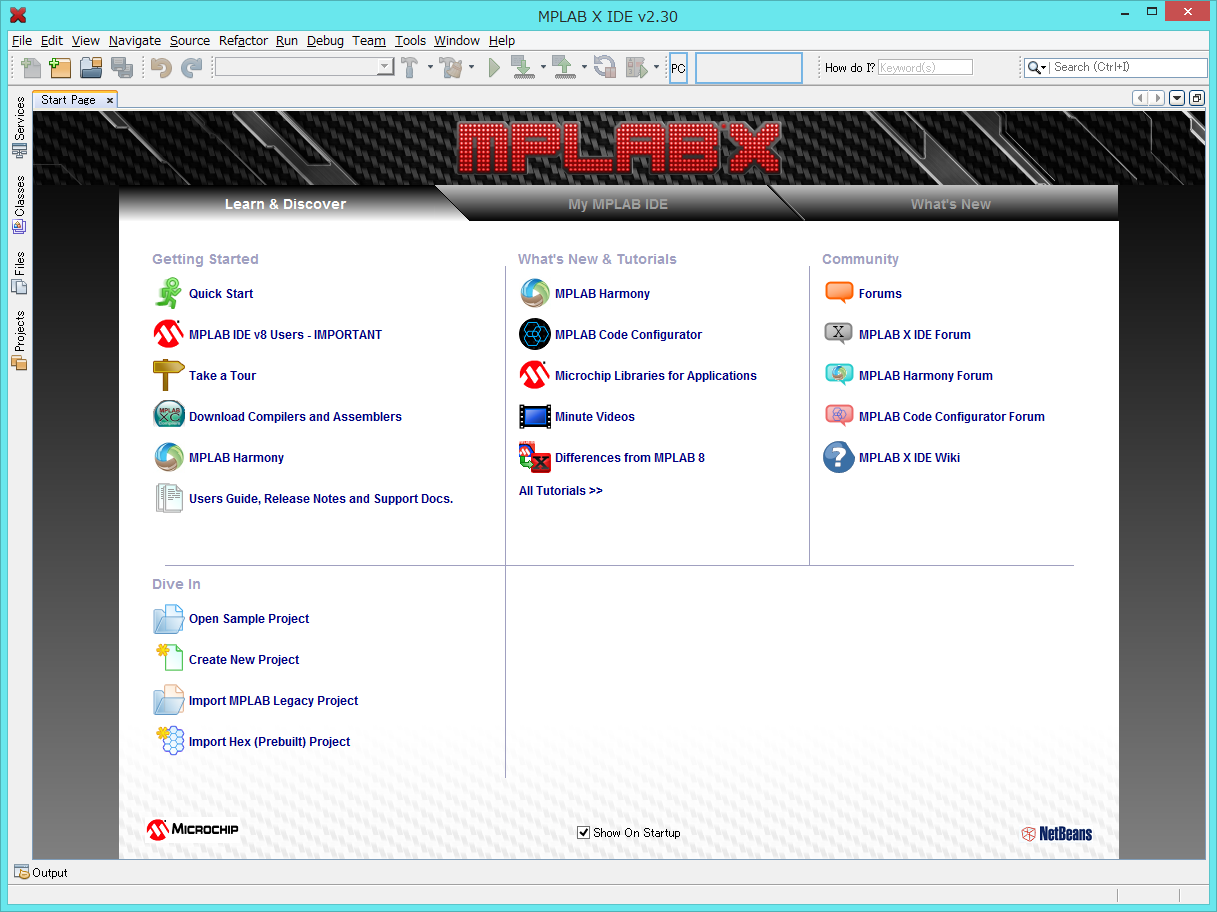Click the Create New Project link
The image size is (1217, 912).
pos(244,660)
